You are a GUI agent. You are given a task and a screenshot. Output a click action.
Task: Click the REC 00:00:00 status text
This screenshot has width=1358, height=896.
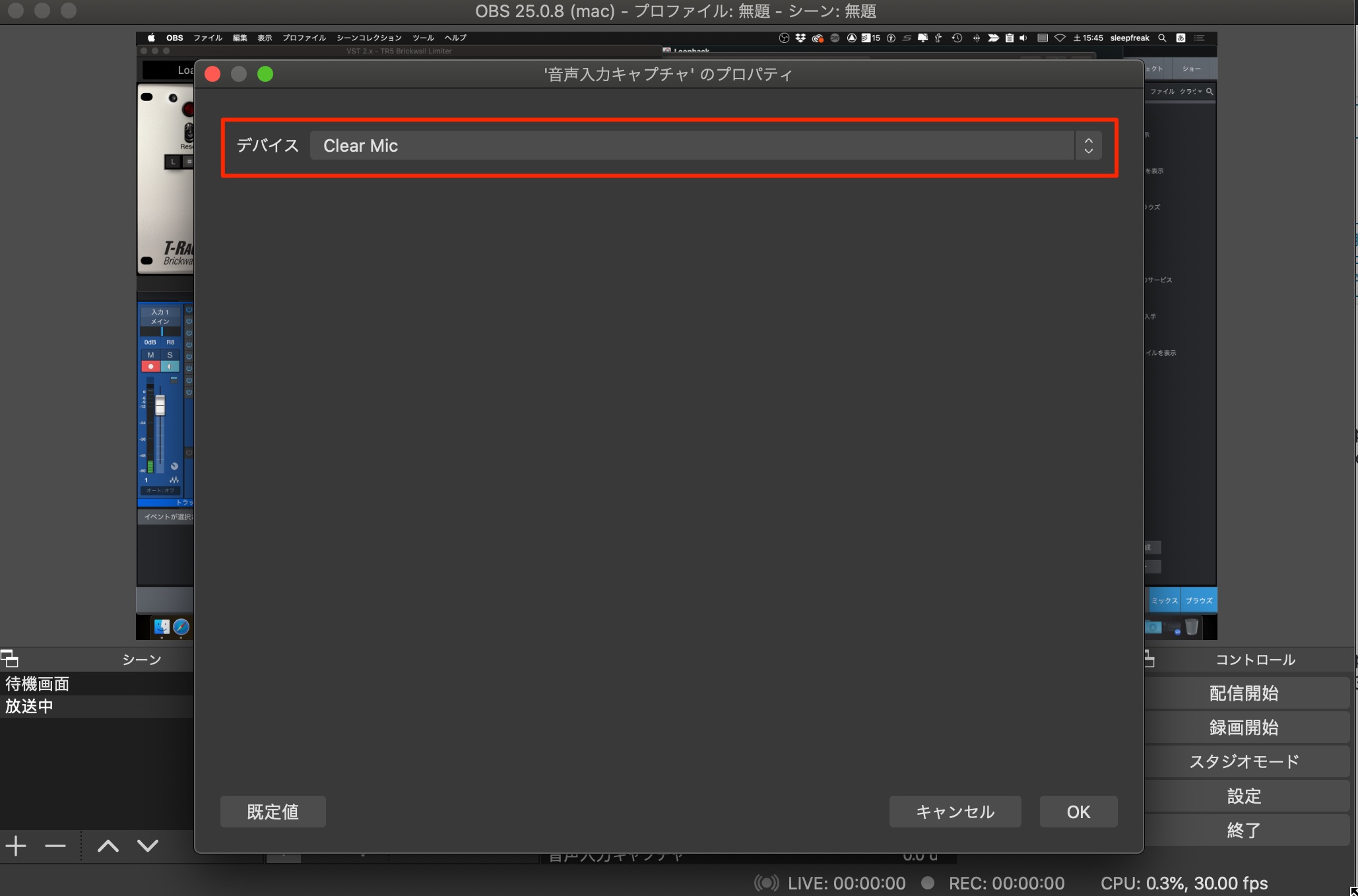(1006, 883)
